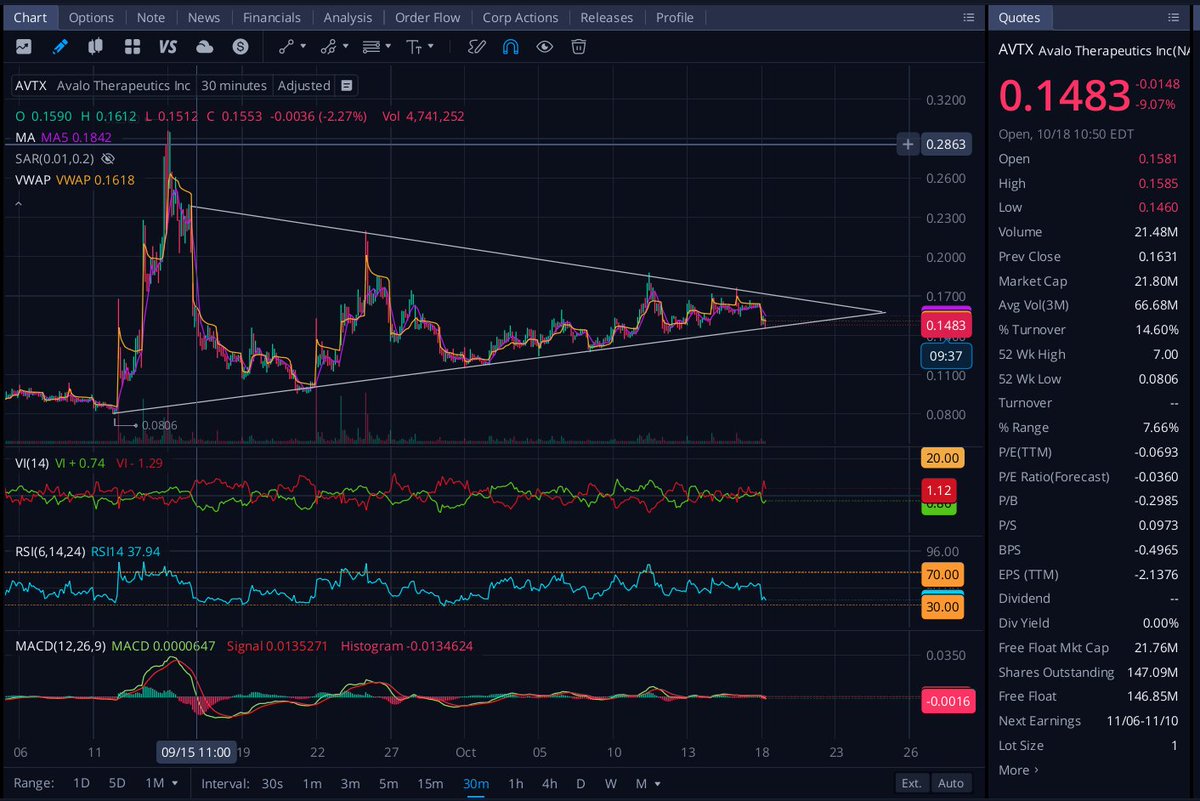Select the 4h interval
This screenshot has width=1200, height=801.
point(549,783)
